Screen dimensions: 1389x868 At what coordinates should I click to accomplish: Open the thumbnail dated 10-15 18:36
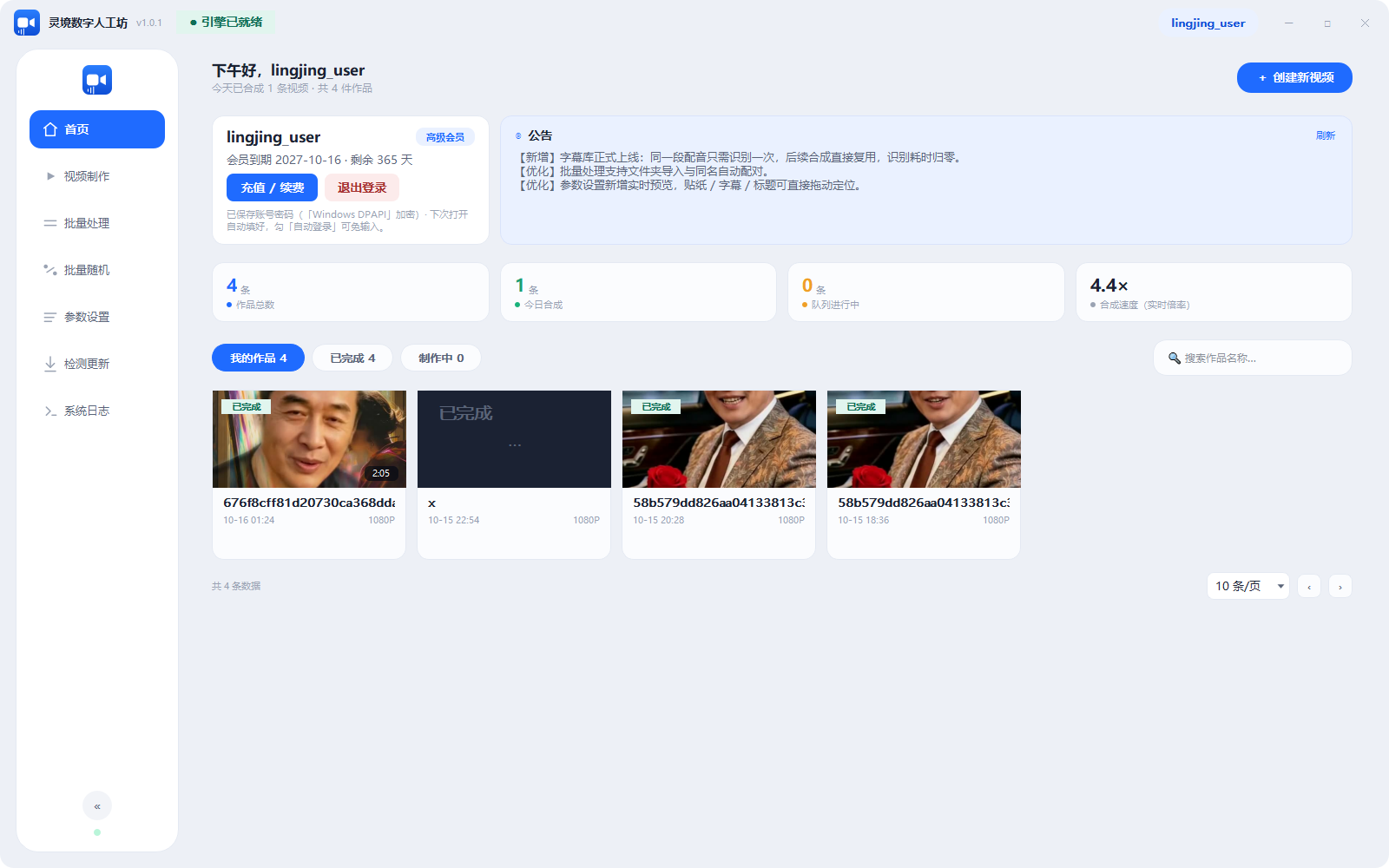(x=924, y=439)
